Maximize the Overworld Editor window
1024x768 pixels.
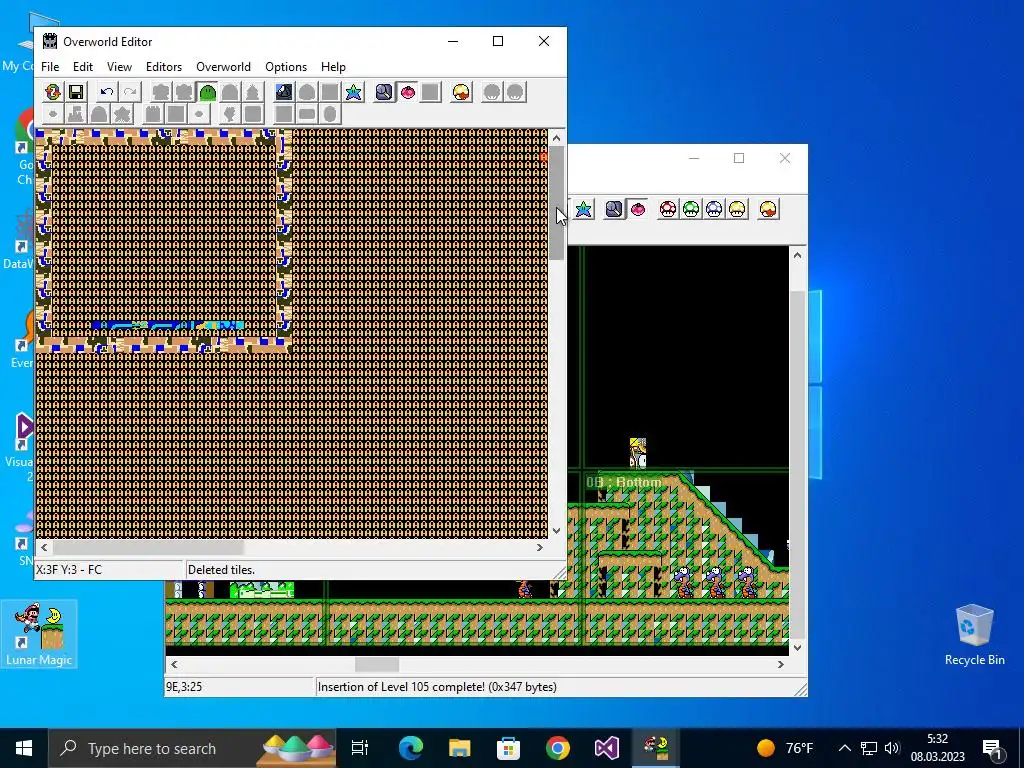[498, 41]
